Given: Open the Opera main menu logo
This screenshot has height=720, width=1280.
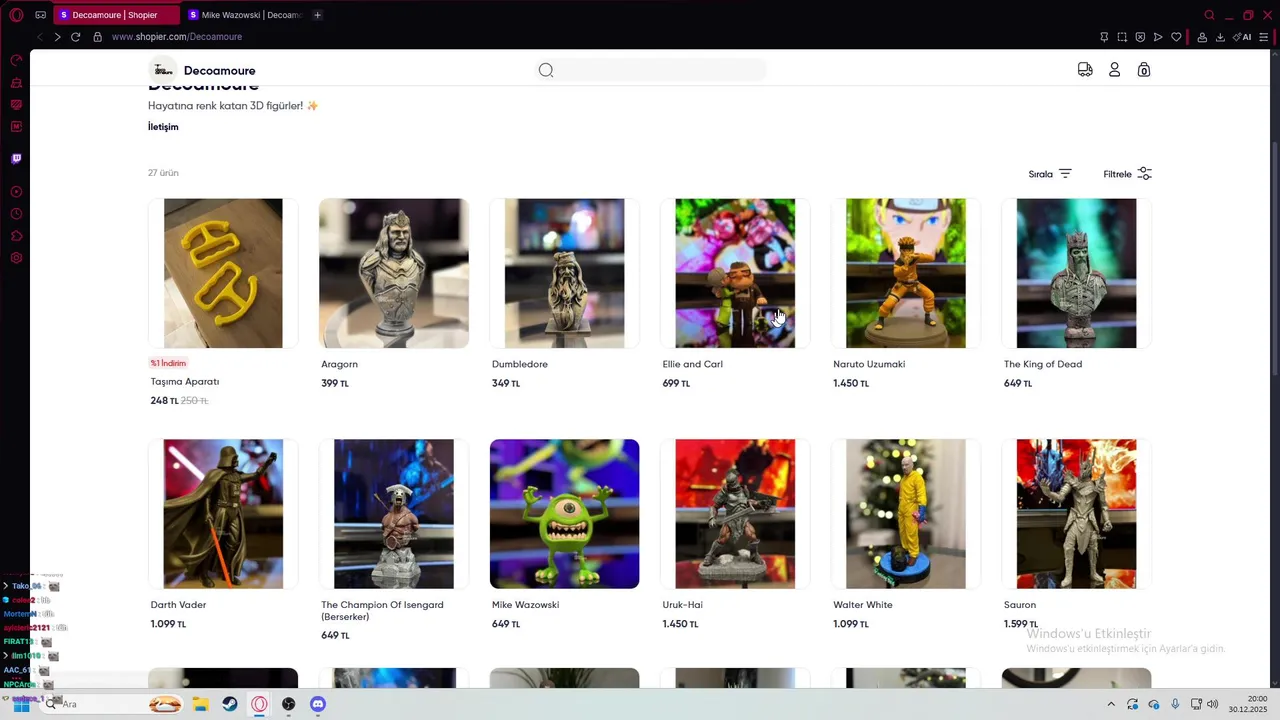Looking at the screenshot, I should coord(16,15).
